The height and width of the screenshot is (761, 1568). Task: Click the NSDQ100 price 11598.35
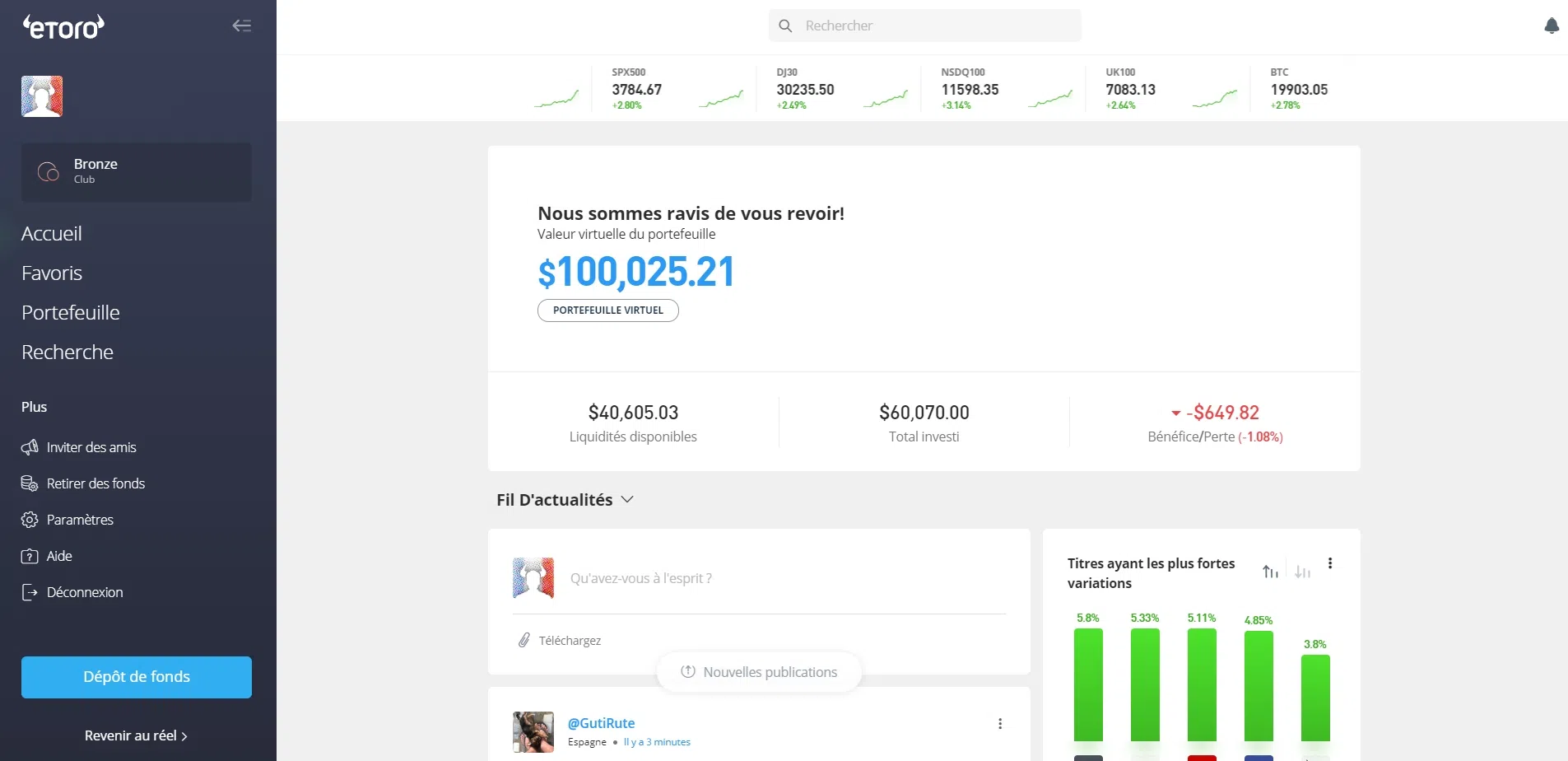tap(970, 90)
